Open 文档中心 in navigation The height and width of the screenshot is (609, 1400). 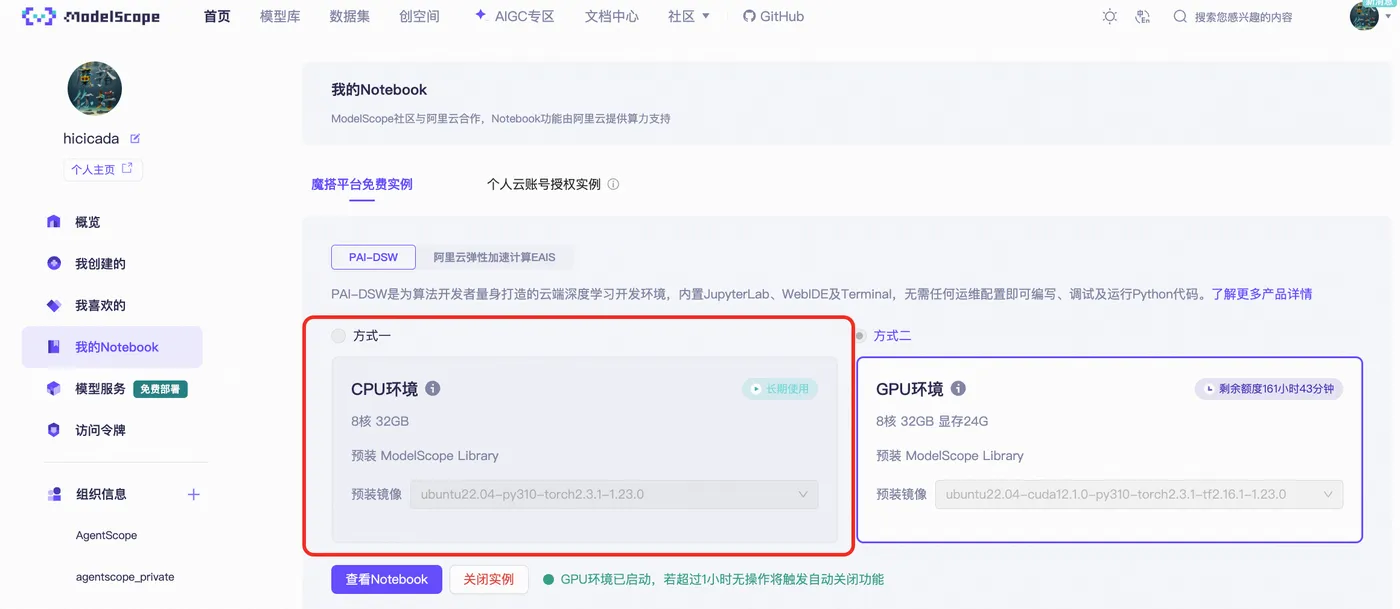612,16
